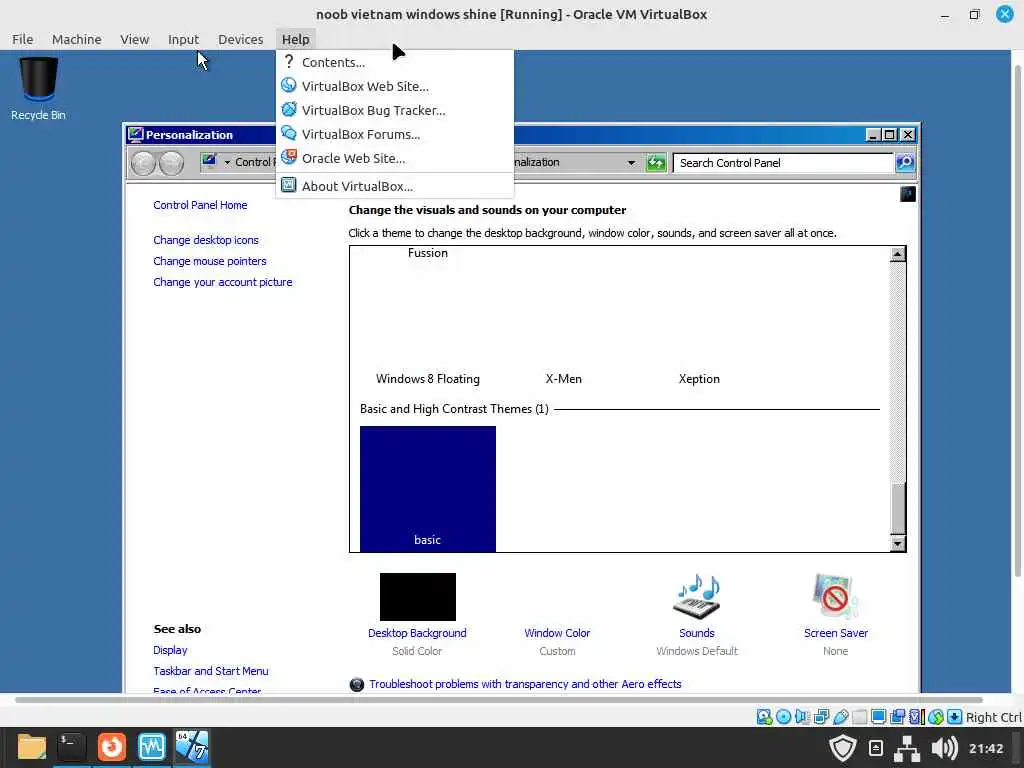Viewport: 1024px width, 768px height.
Task: Open the Desktop Background link
Action: click(417, 633)
